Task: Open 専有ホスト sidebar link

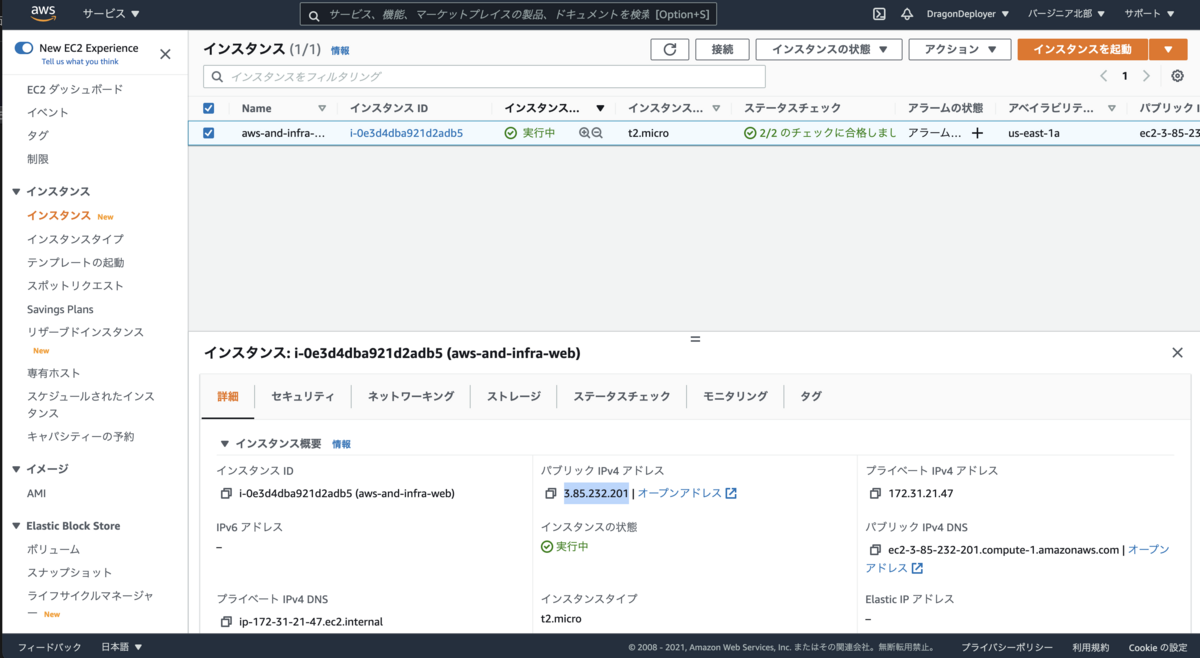Action: point(54,373)
